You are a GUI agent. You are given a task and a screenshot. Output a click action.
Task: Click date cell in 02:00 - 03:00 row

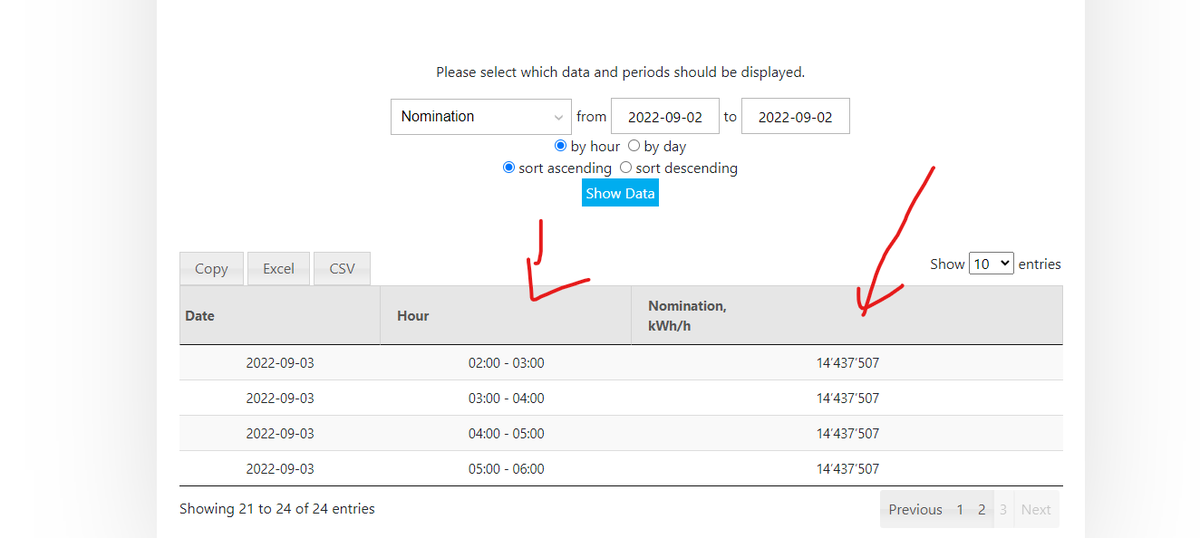[x=280, y=363]
